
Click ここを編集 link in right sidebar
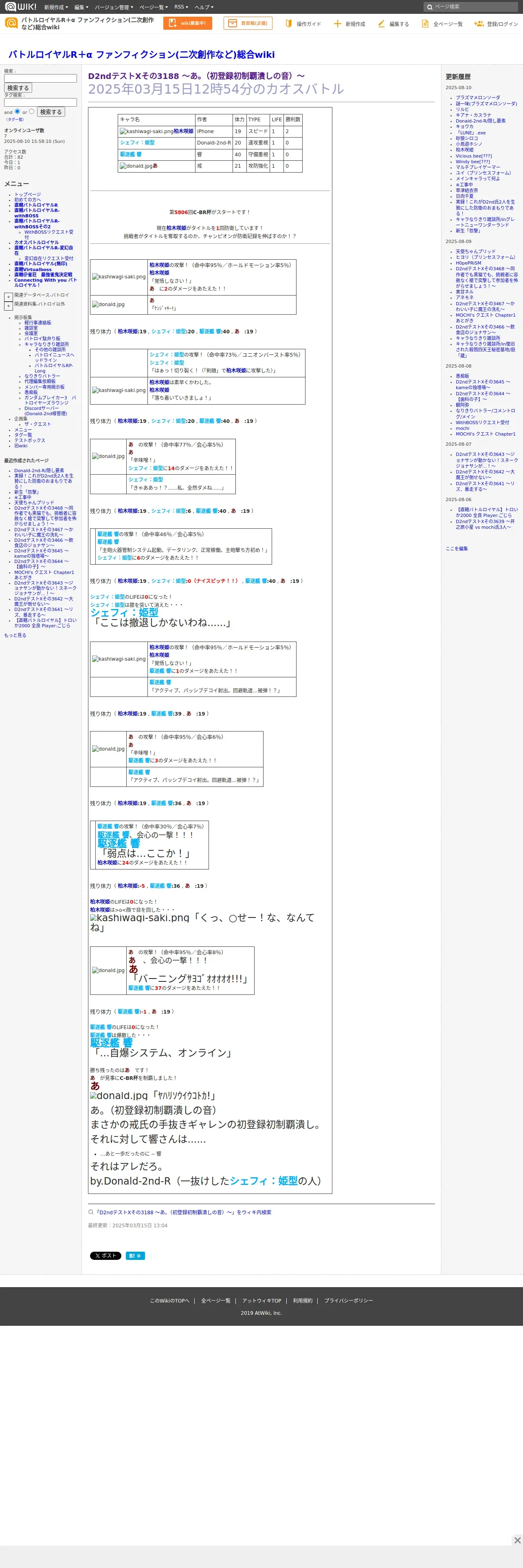(457, 548)
